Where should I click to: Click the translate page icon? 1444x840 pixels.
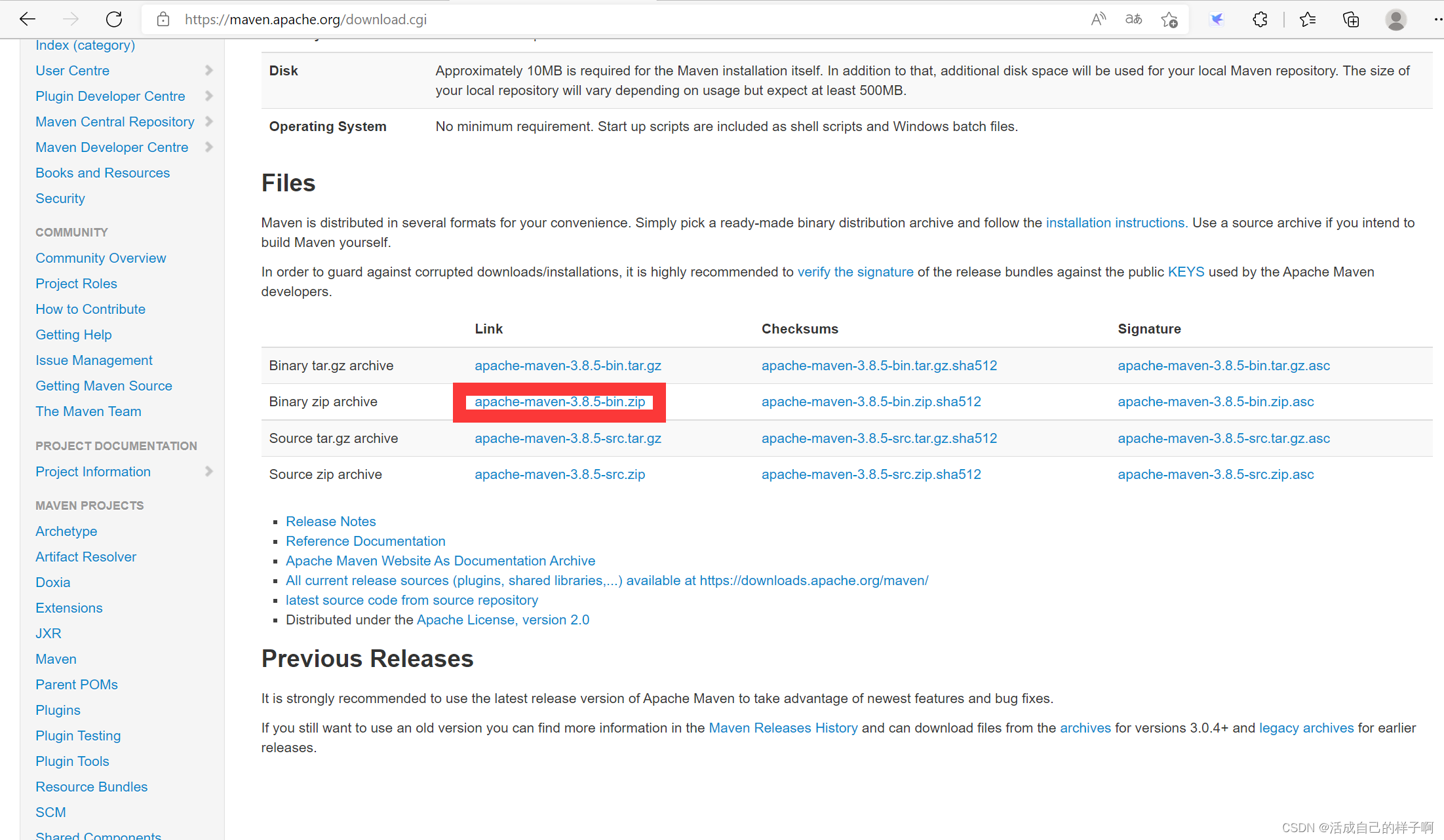coord(1133,19)
